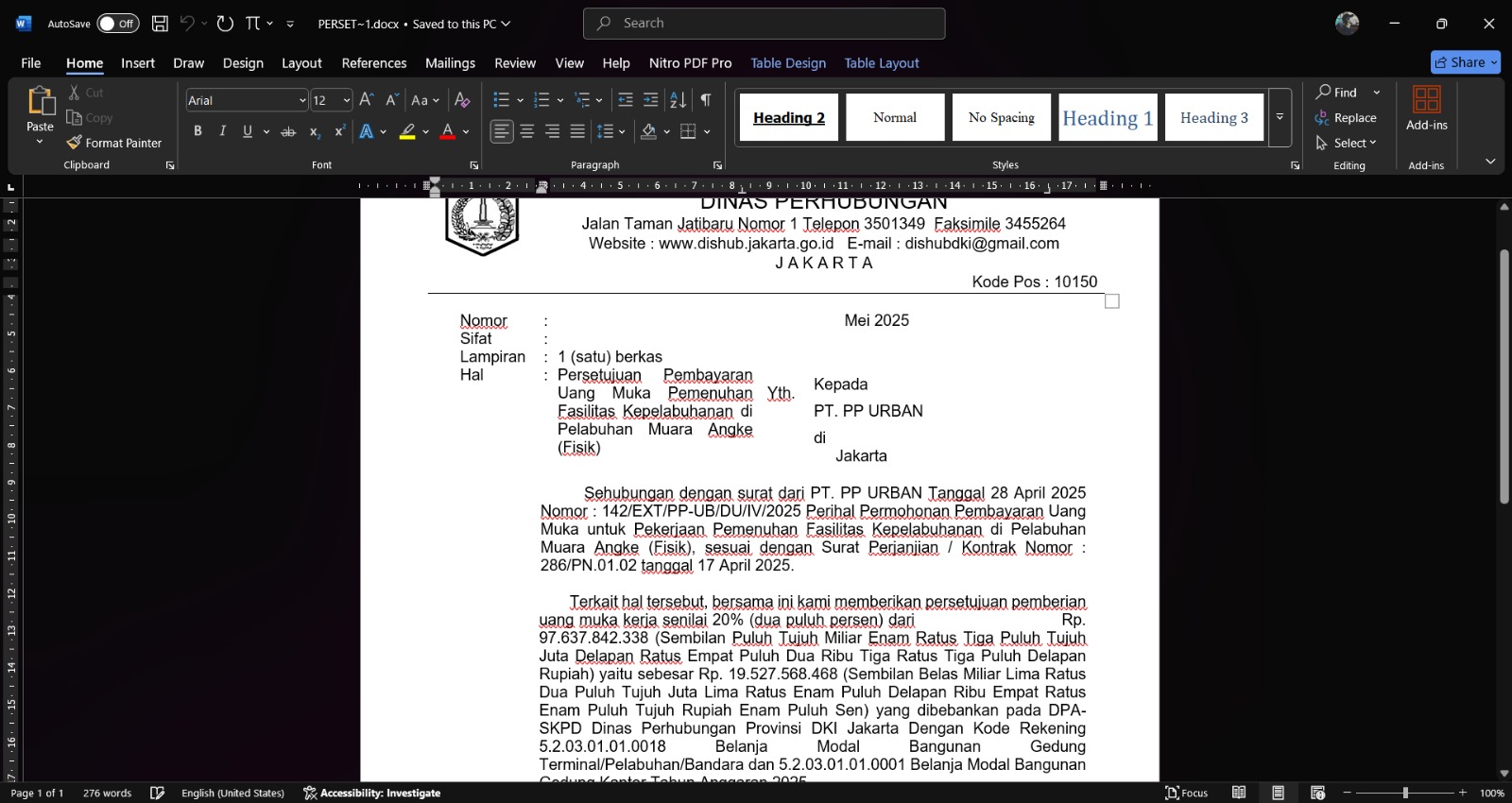Toggle Print Layout view button
This screenshot has height=803, width=1512.
(1278, 793)
